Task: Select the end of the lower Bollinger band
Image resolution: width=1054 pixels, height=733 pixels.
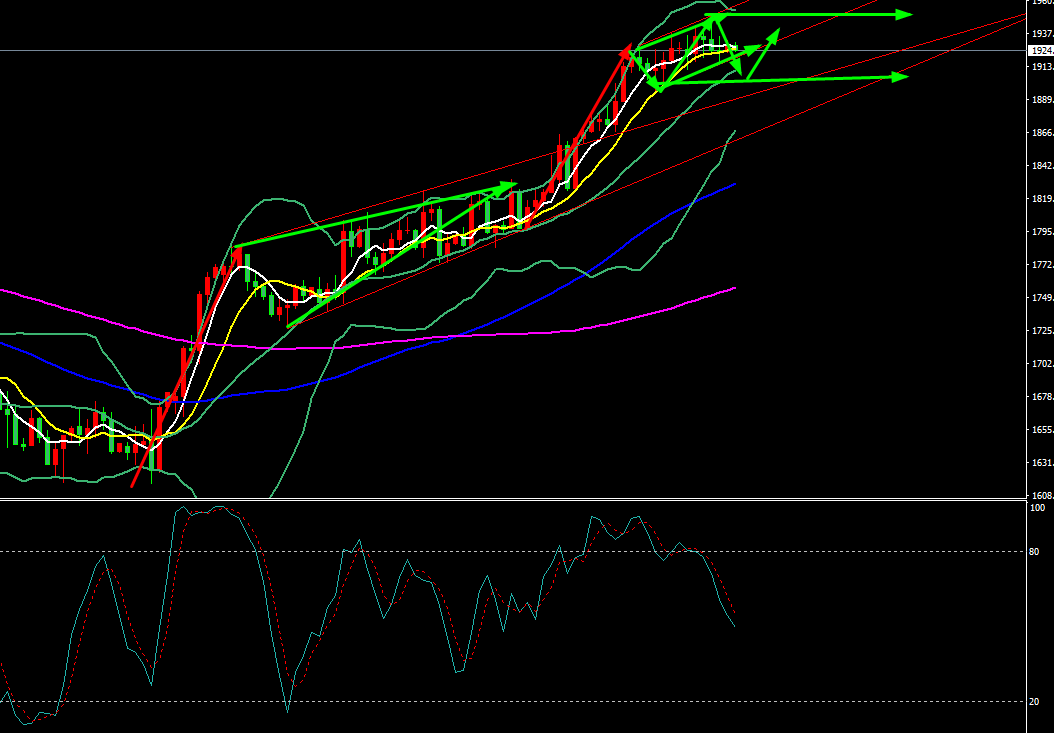Action: pyautogui.click(x=736, y=131)
